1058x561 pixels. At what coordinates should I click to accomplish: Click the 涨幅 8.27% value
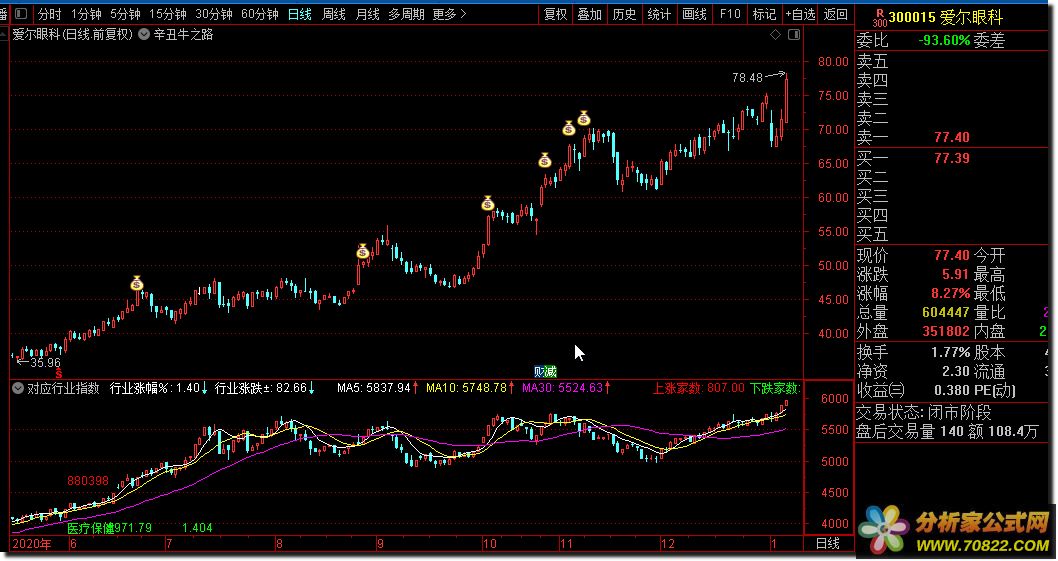pyautogui.click(x=950, y=294)
